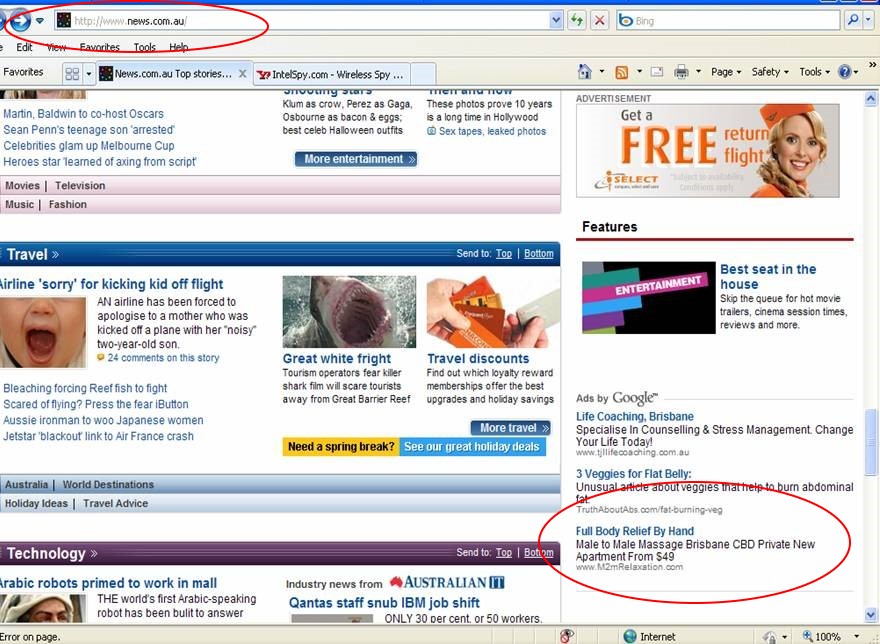Click the crying baby photo thumbnail

43,332
